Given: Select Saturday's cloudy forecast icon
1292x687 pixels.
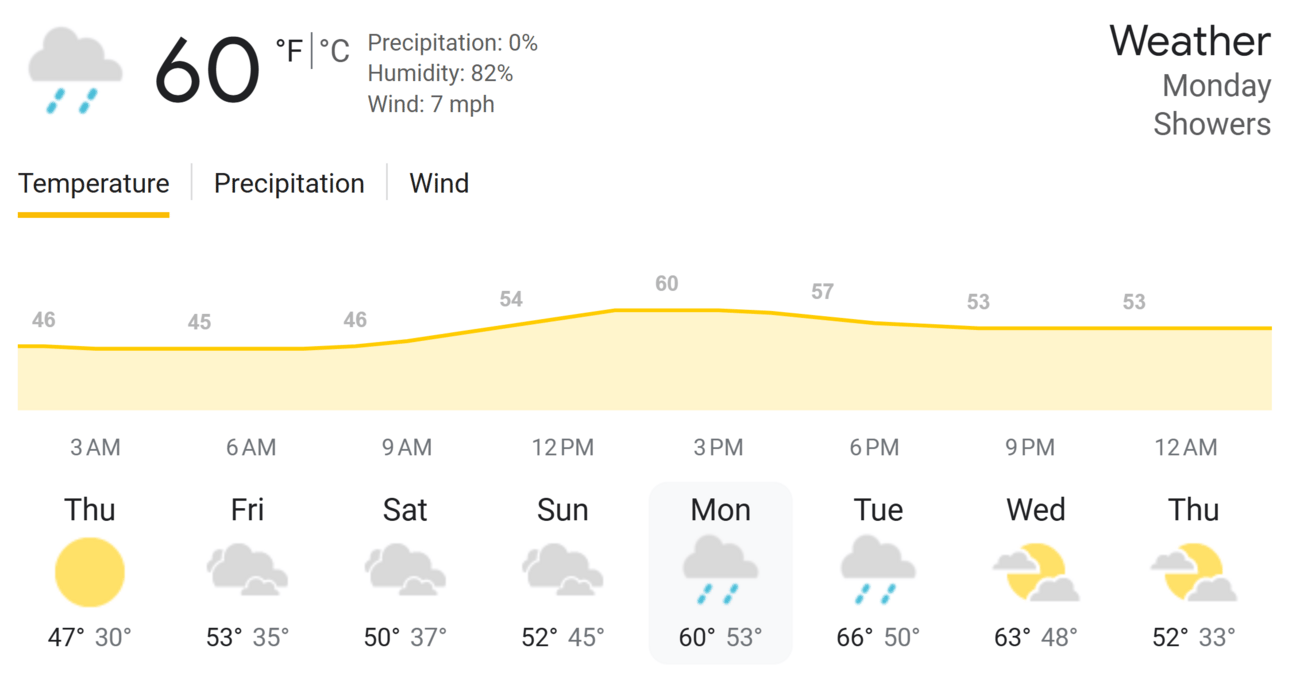Looking at the screenshot, I should [x=405, y=570].
